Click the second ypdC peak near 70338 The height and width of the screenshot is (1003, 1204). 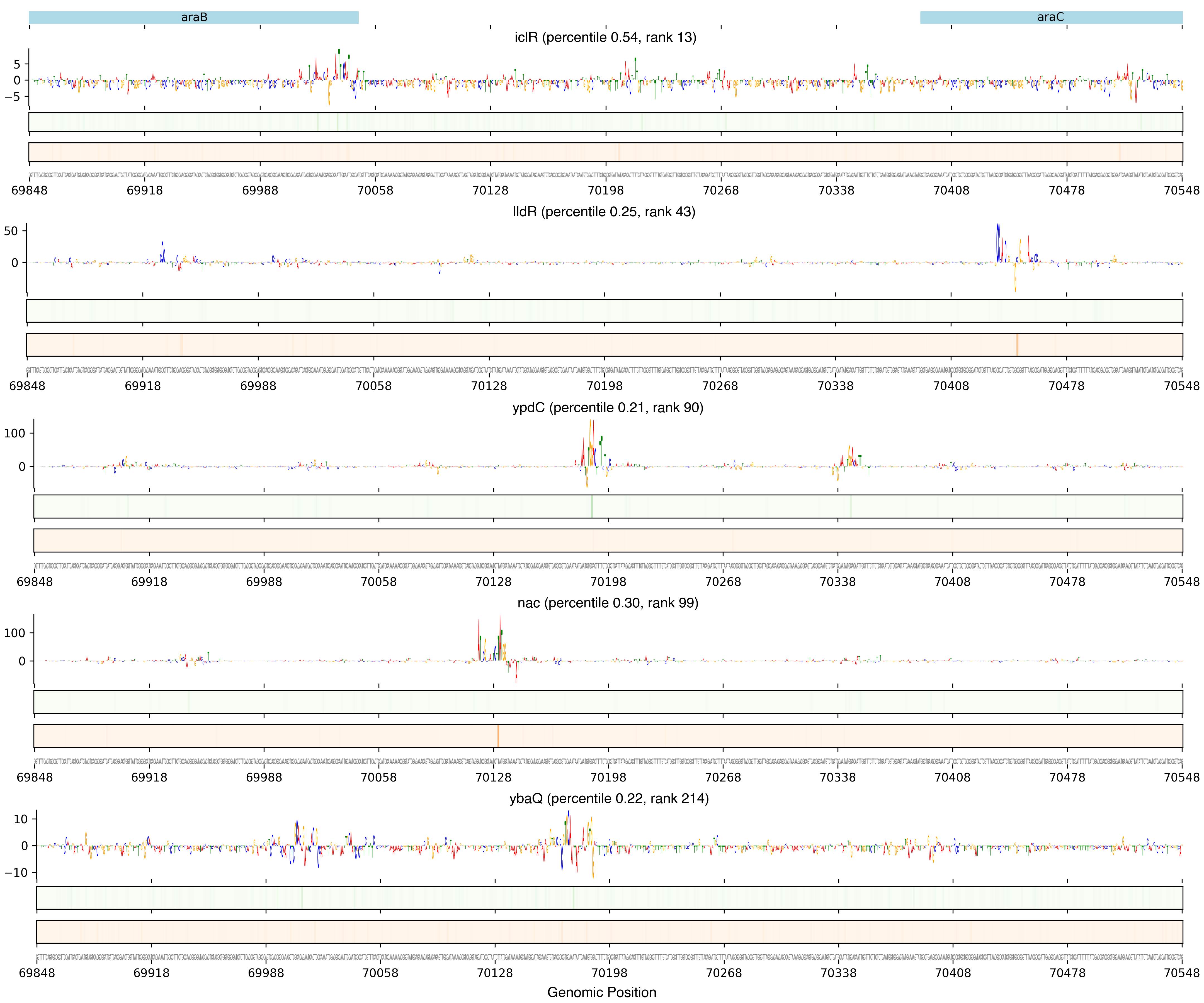(850, 456)
